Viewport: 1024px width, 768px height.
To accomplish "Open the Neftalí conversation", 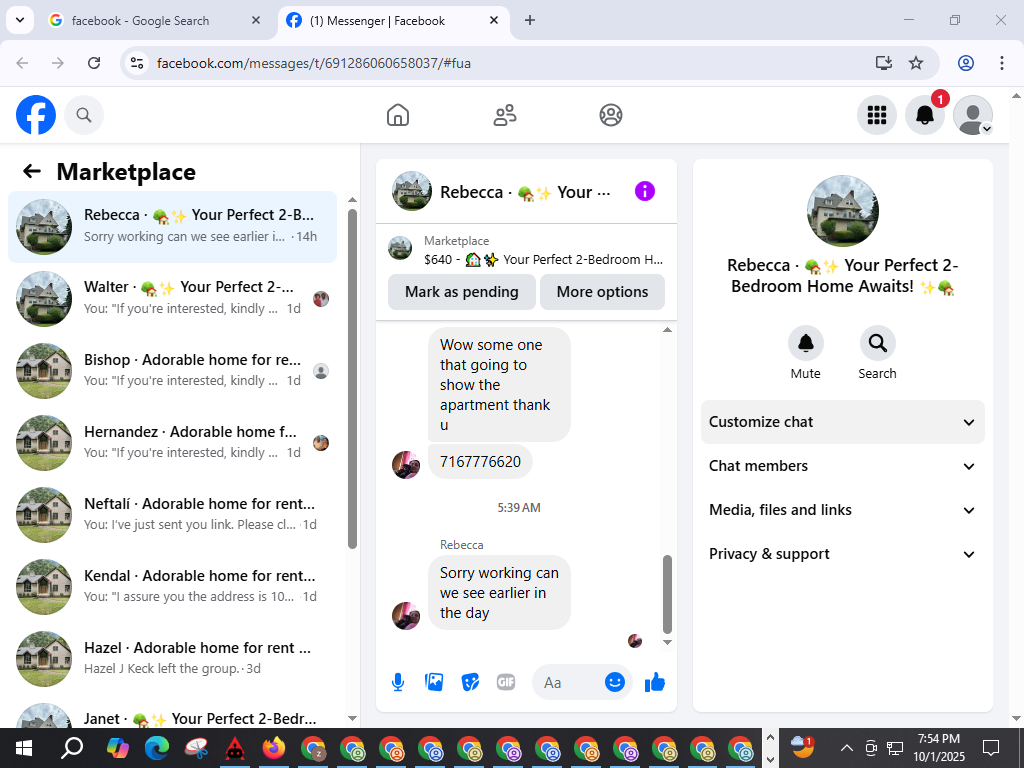I will tap(172, 515).
